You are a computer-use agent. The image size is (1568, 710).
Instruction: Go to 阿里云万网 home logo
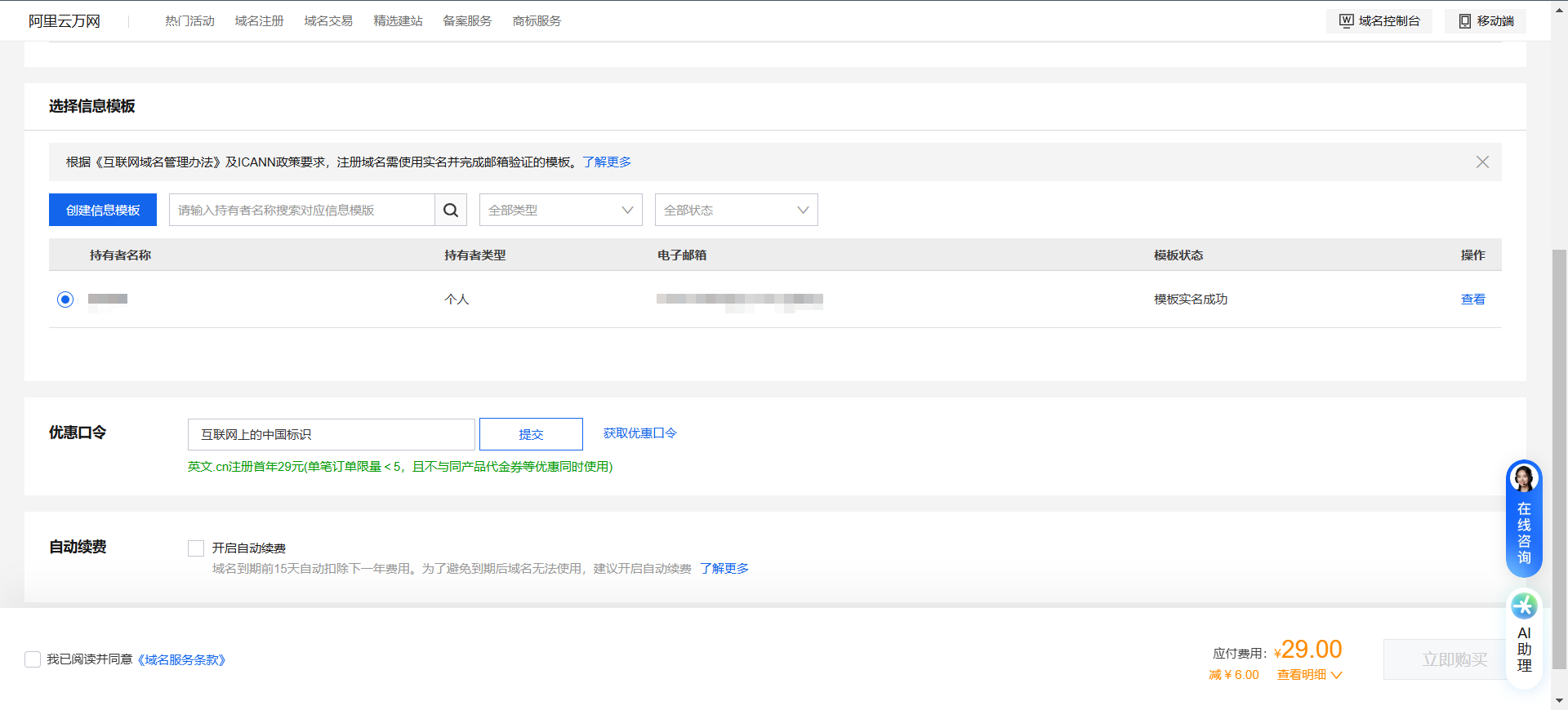point(65,21)
